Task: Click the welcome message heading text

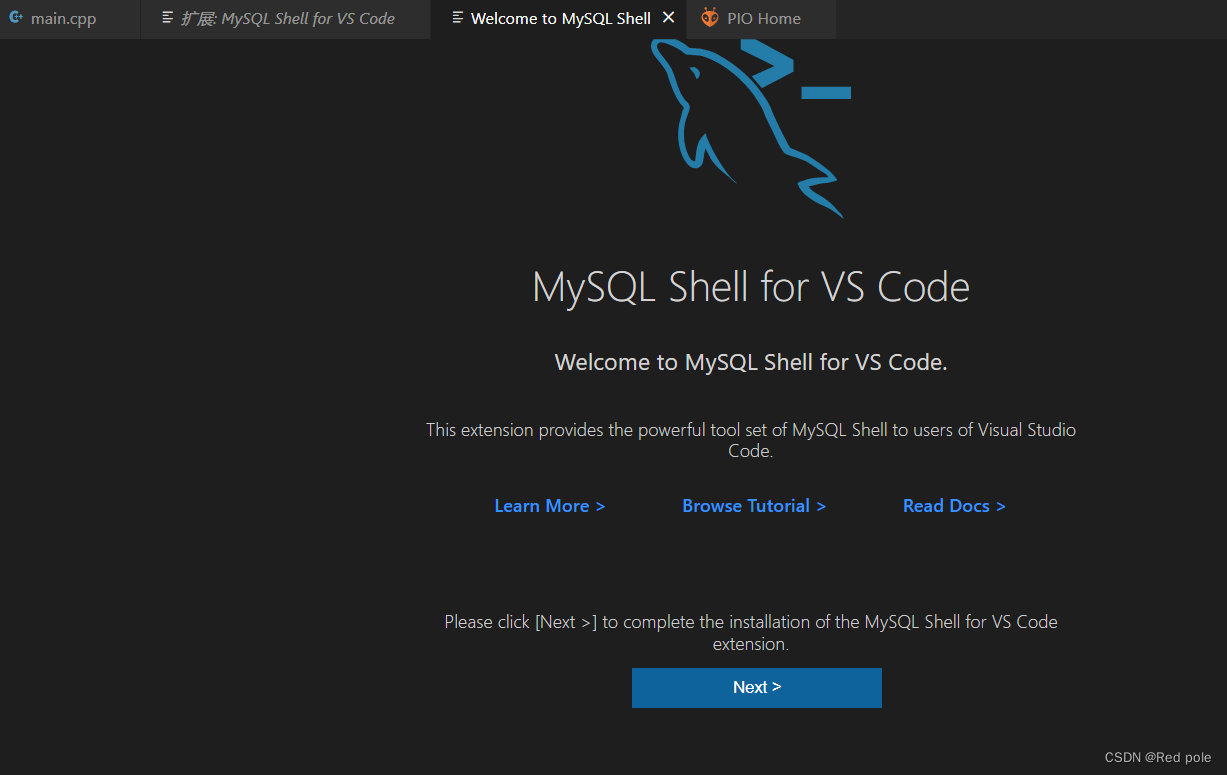Action: (x=750, y=362)
